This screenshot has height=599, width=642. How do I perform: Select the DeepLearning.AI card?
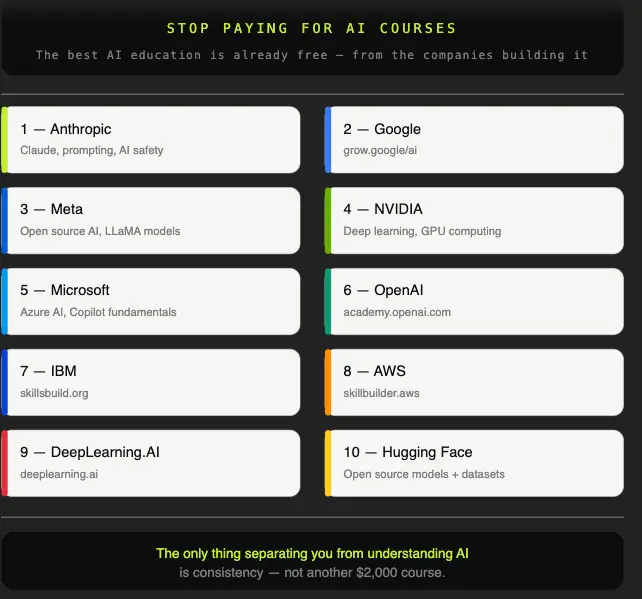click(x=151, y=463)
